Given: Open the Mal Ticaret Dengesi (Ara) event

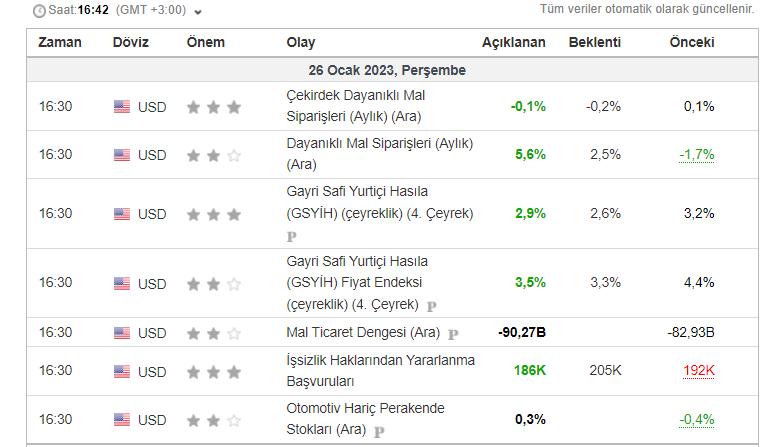Looking at the screenshot, I should click(x=363, y=333).
